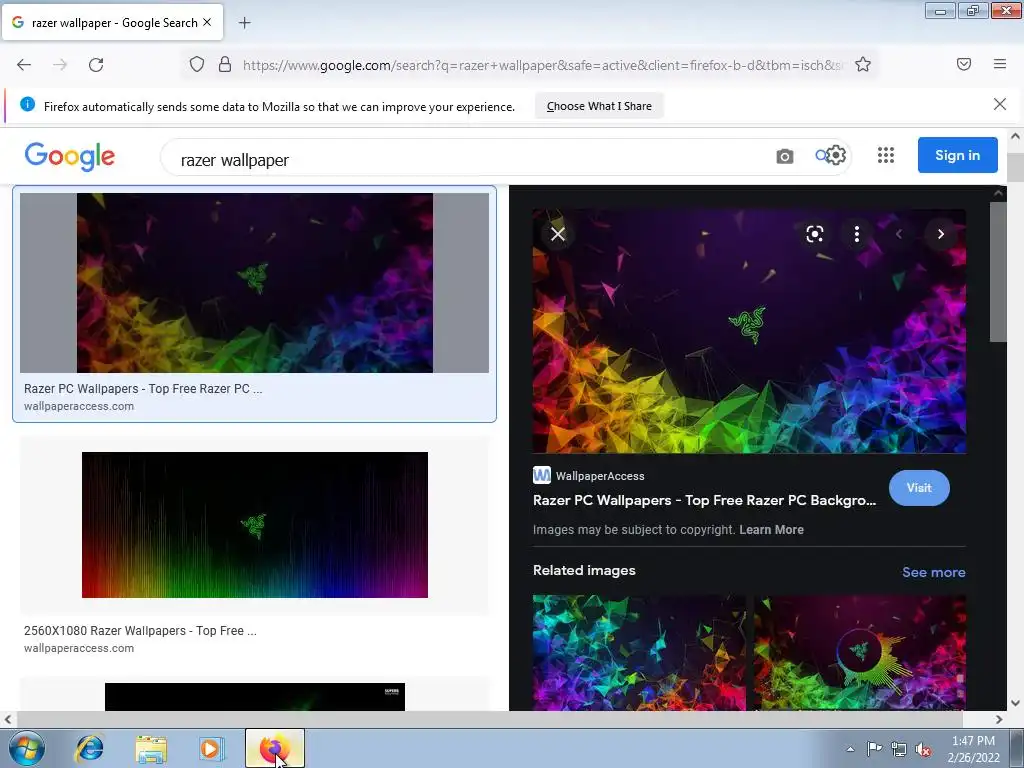Viewport: 1024px width, 768px height.
Task: Go to the previous image in preview
Action: click(899, 234)
